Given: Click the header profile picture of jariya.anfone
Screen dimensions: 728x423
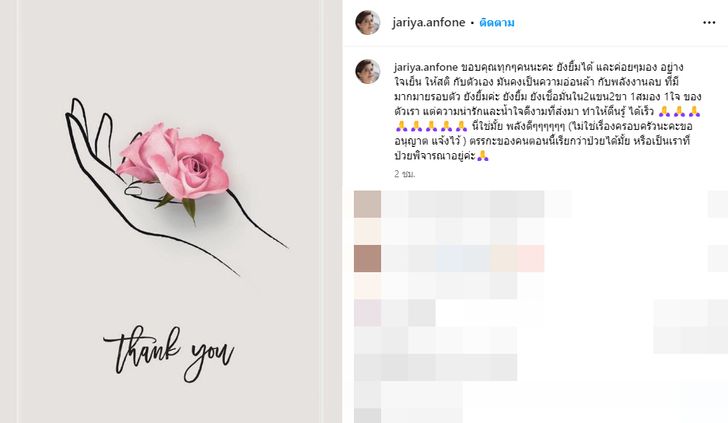Looking at the screenshot, I should (x=368, y=22).
